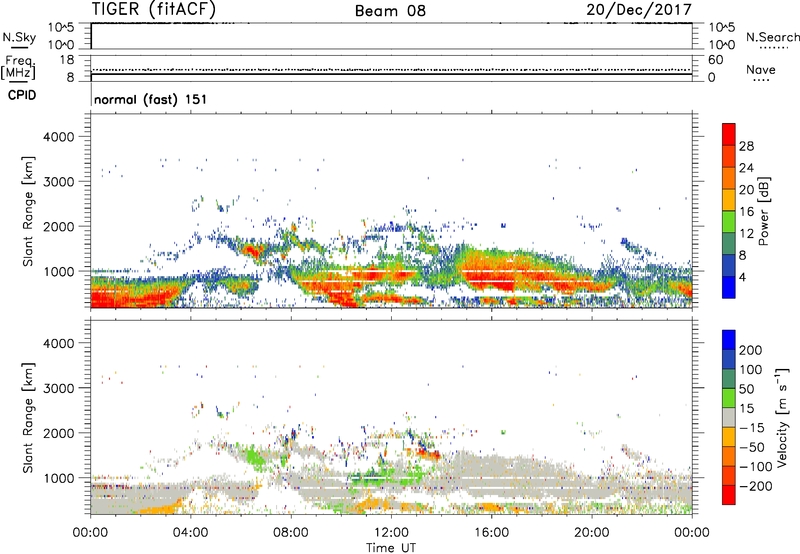
Task: Select velocity colorbar segment between 15 and 50
Action: point(729,398)
